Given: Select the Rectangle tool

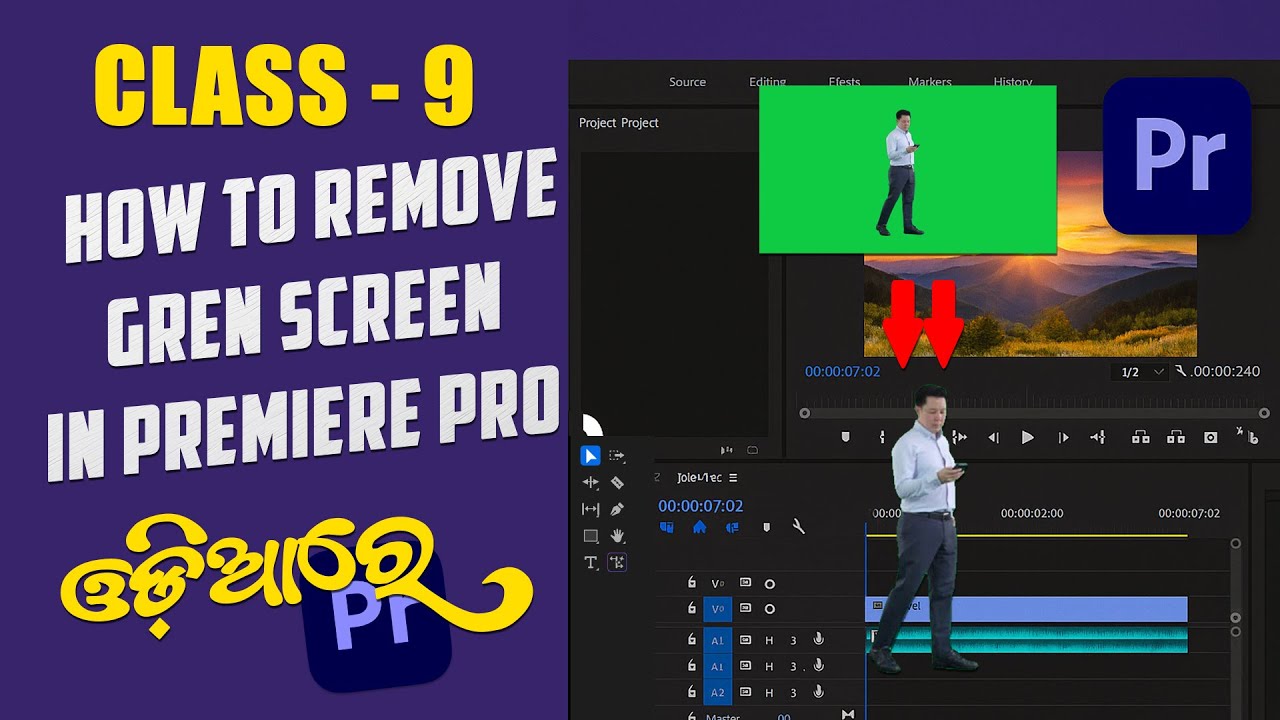Looking at the screenshot, I should (x=591, y=536).
